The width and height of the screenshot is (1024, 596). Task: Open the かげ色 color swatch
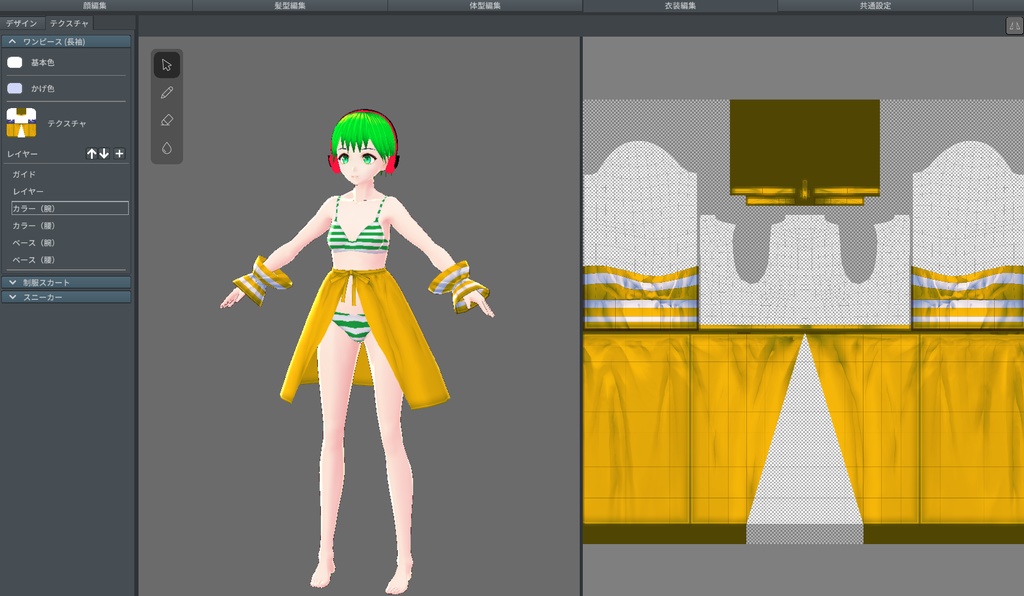click(15, 88)
